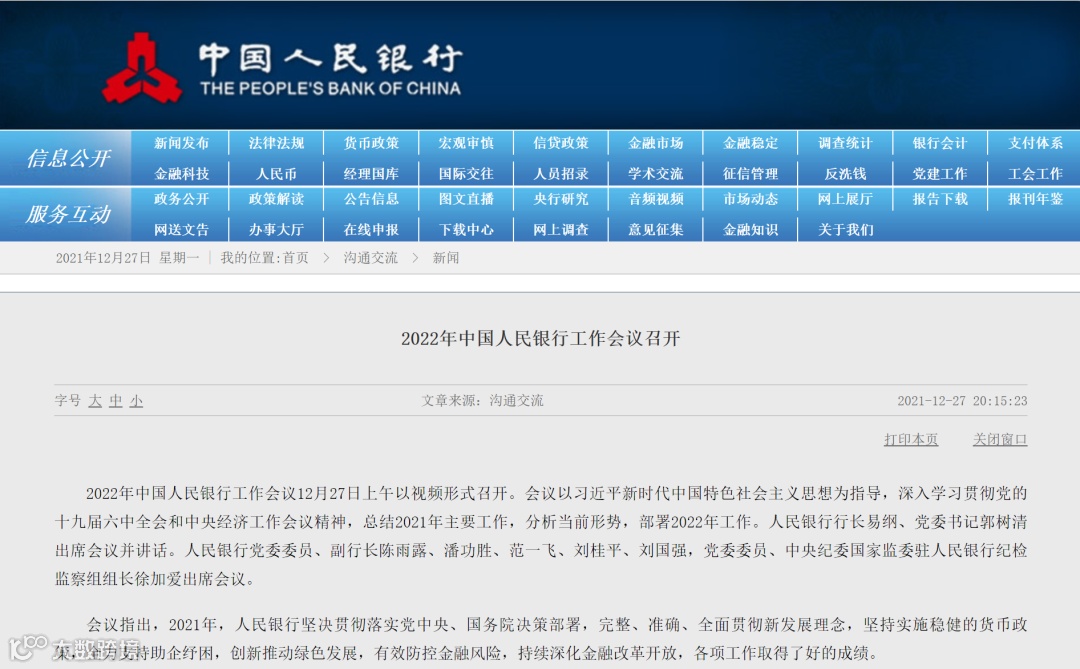Click the 服务互动 category header

click(x=68, y=214)
